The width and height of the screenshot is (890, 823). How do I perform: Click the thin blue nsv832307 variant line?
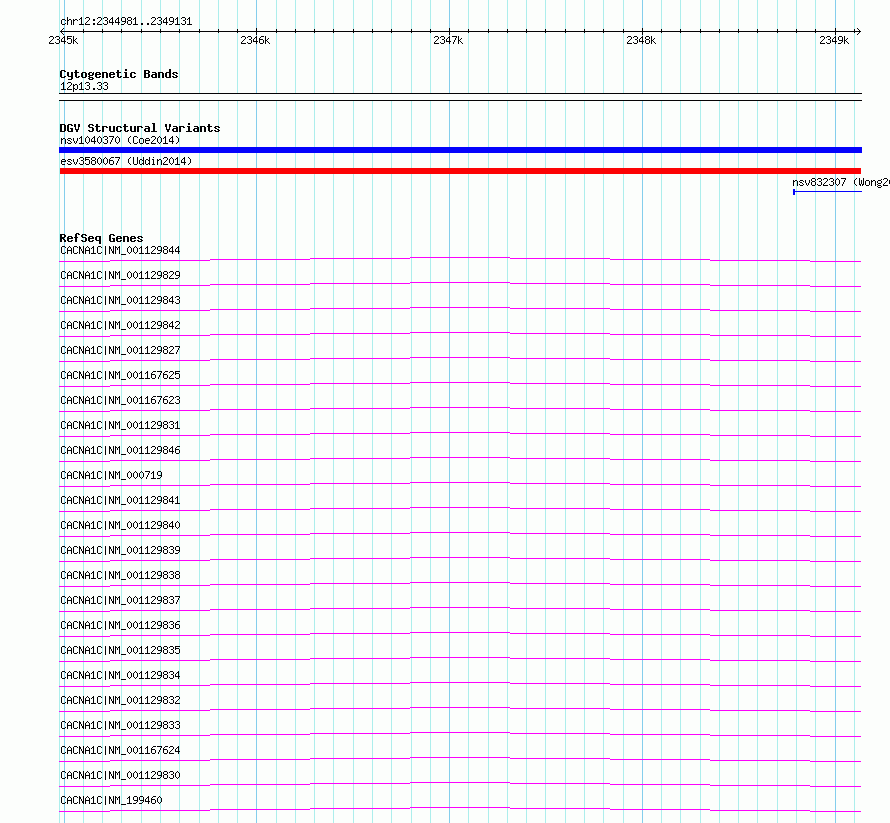click(828, 192)
